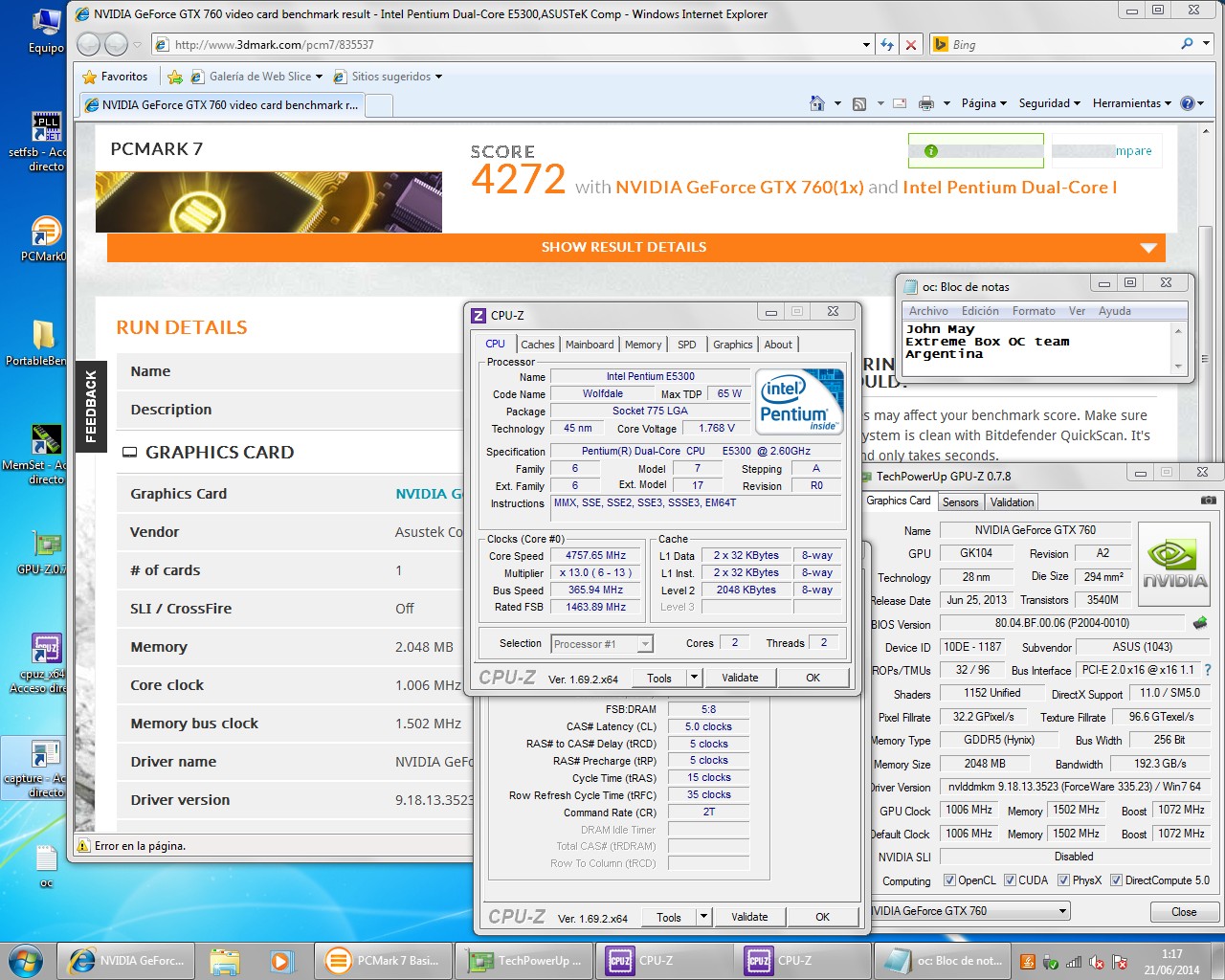The width and height of the screenshot is (1225, 980).
Task: Open Seguridad menu dropdown
Action: click(x=1049, y=103)
